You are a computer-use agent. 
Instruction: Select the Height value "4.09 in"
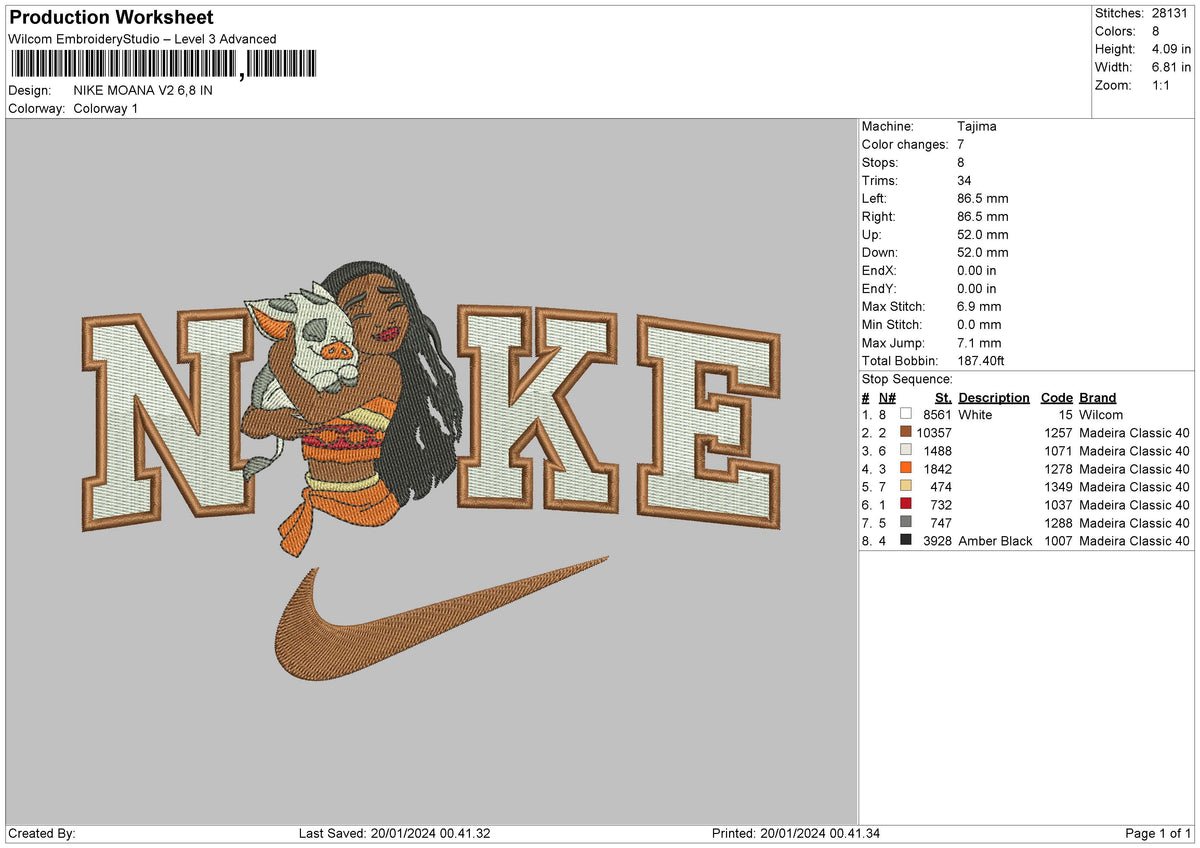point(1171,49)
